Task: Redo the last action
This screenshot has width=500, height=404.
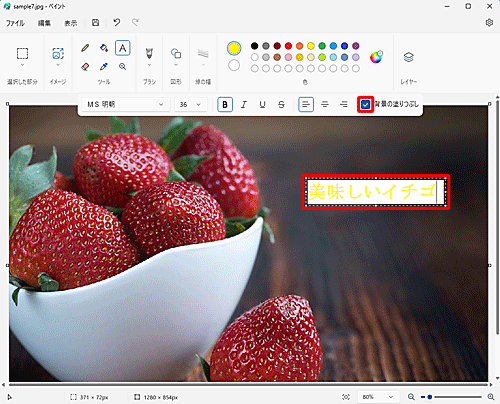Action: tap(135, 23)
